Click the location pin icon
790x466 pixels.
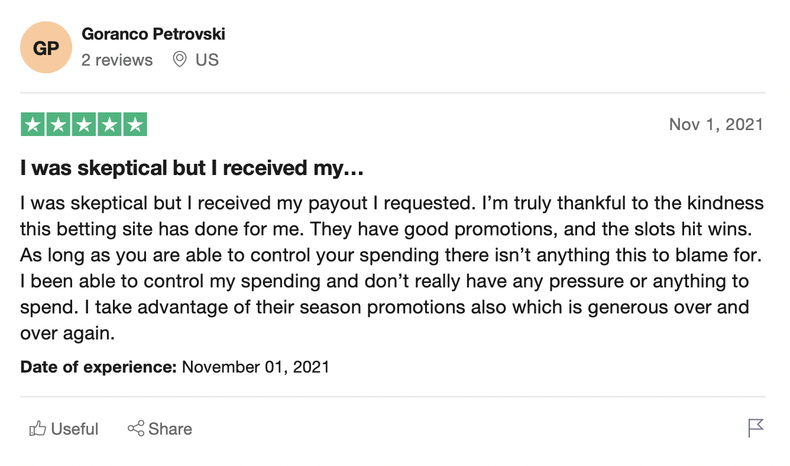coord(180,60)
